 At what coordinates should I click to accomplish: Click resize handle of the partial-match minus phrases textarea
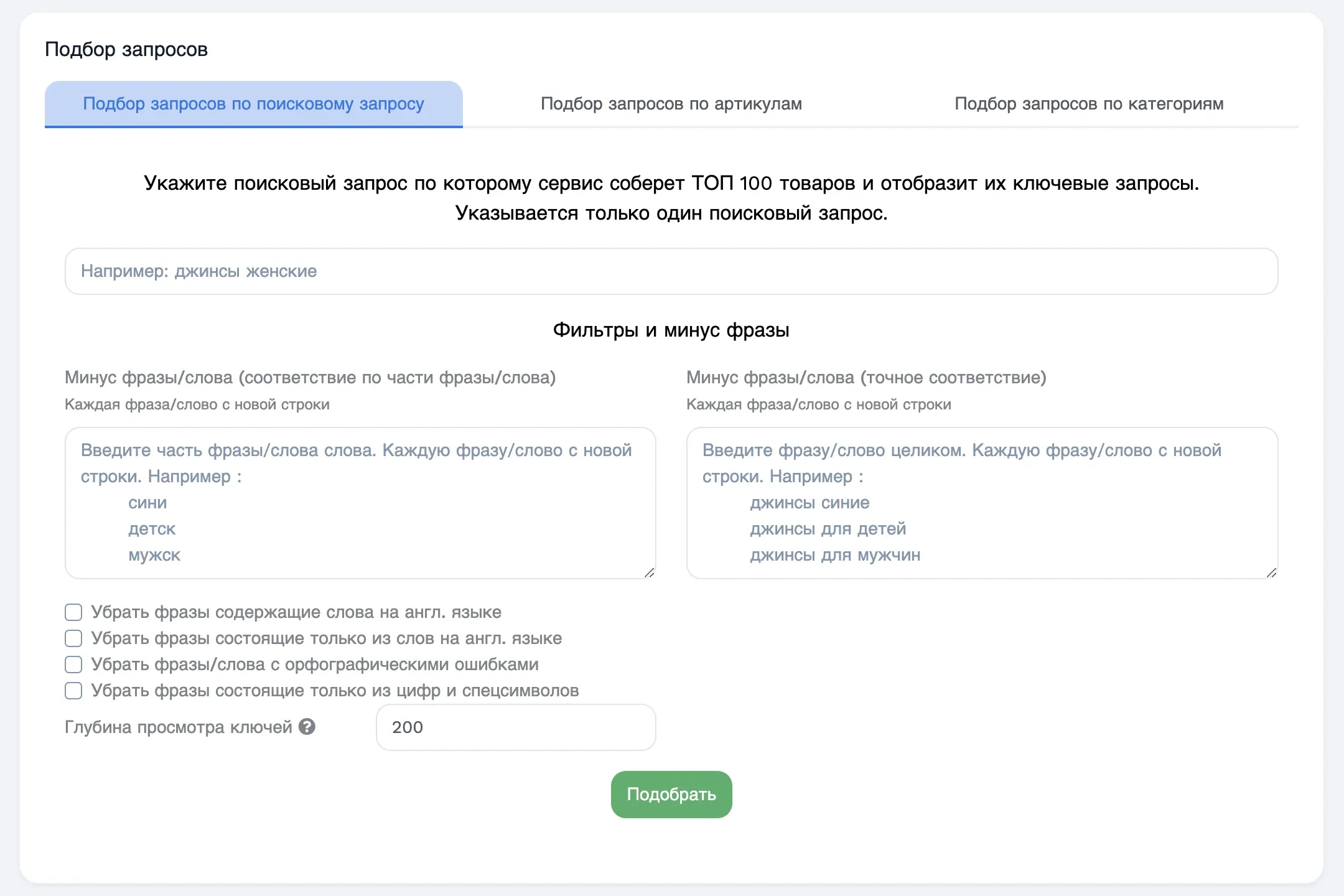[649, 572]
